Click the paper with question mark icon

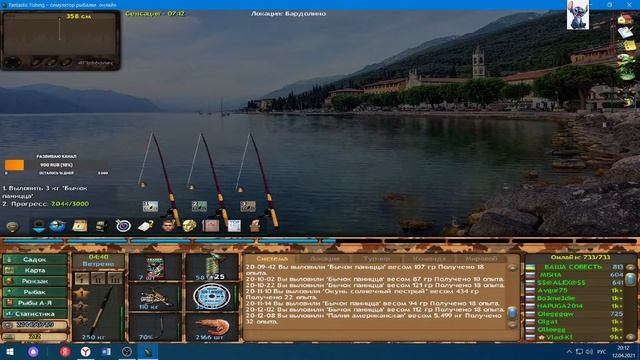[146, 226]
